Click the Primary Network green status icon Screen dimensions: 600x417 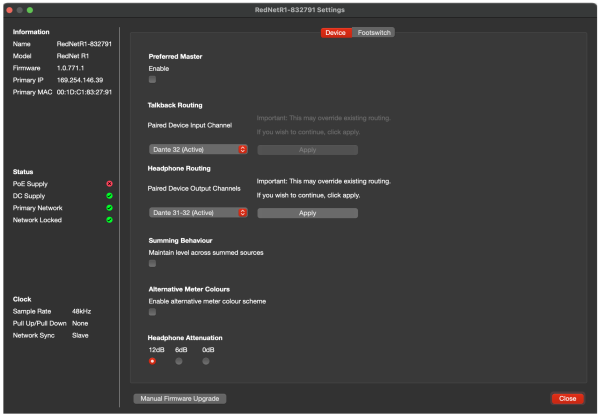coord(109,208)
